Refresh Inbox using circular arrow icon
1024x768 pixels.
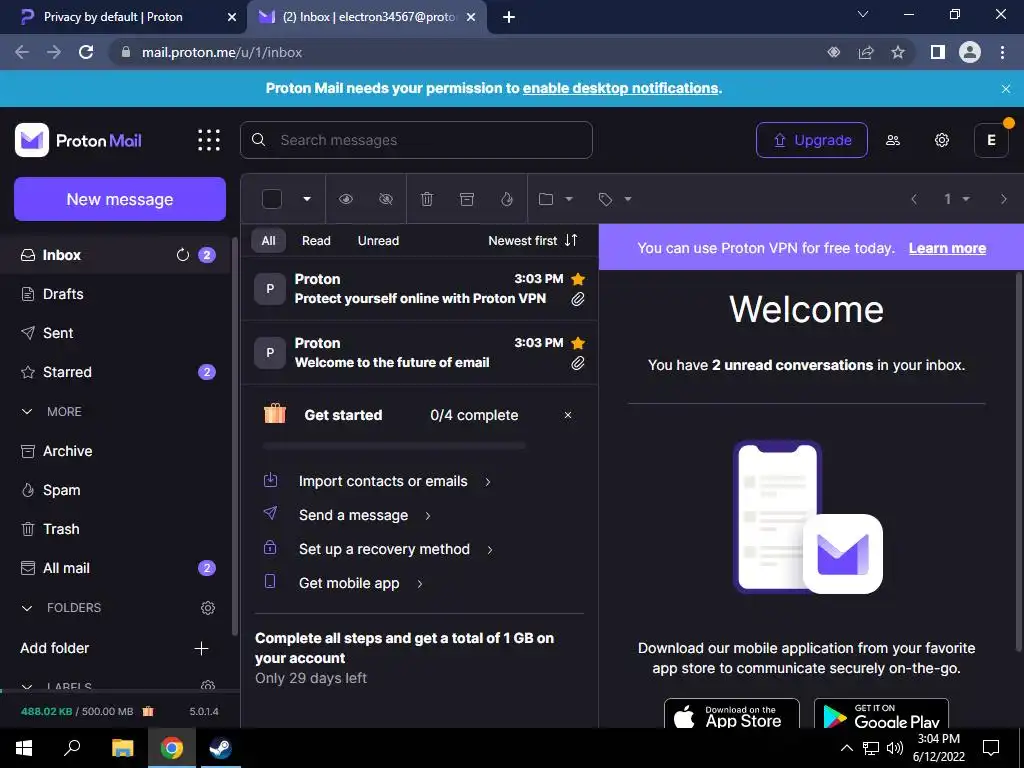[183, 255]
